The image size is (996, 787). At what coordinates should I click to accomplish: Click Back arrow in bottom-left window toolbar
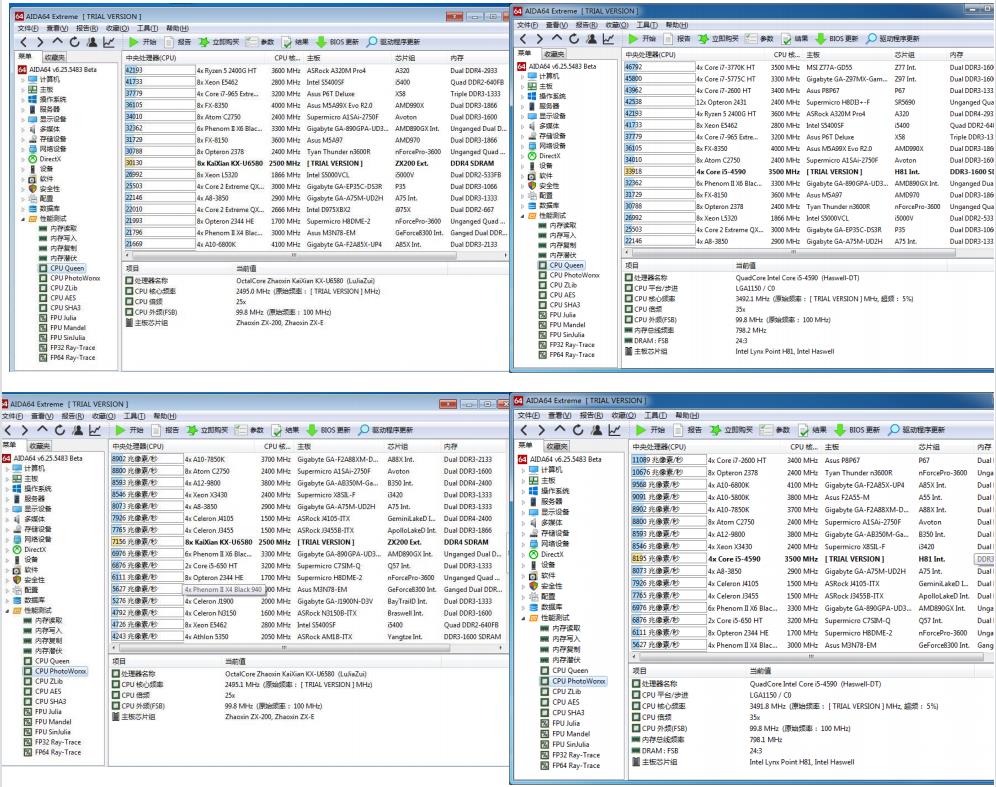click(8, 430)
